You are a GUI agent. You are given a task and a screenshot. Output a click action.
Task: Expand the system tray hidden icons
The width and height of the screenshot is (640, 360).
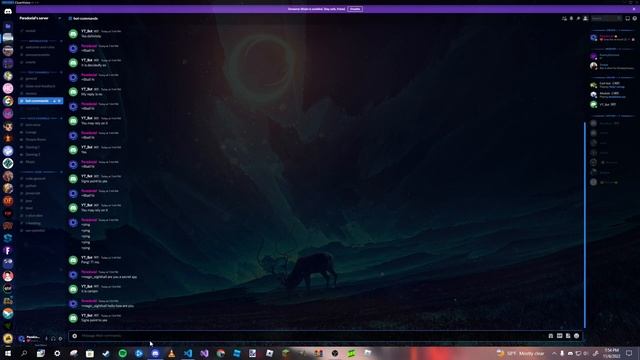tap(554, 353)
